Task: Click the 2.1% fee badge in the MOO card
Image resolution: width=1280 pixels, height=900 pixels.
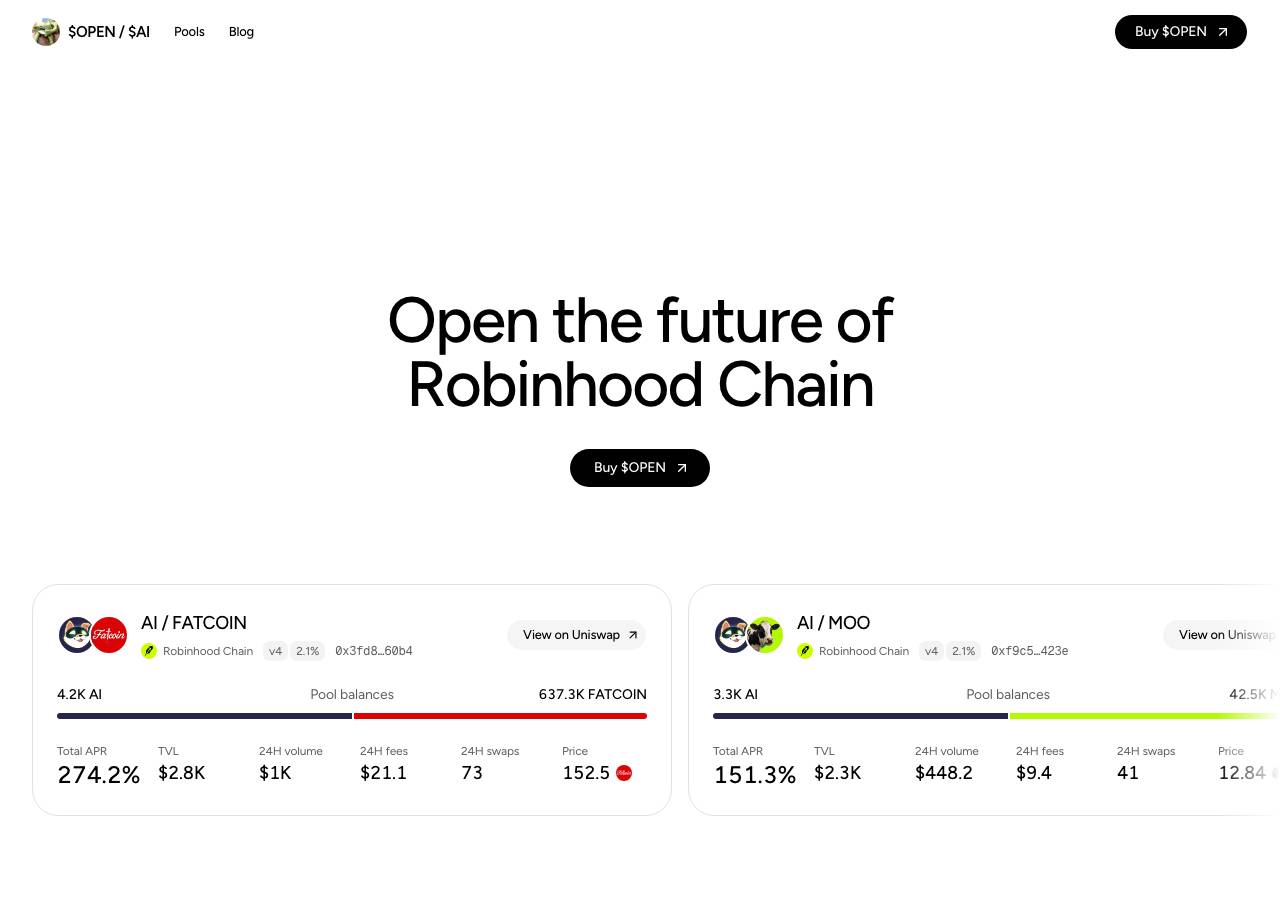Action: [963, 651]
